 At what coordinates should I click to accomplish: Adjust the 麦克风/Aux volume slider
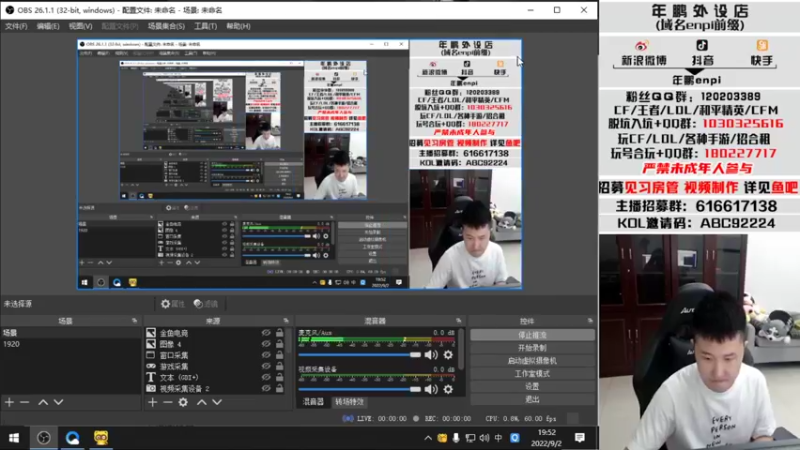360,355
